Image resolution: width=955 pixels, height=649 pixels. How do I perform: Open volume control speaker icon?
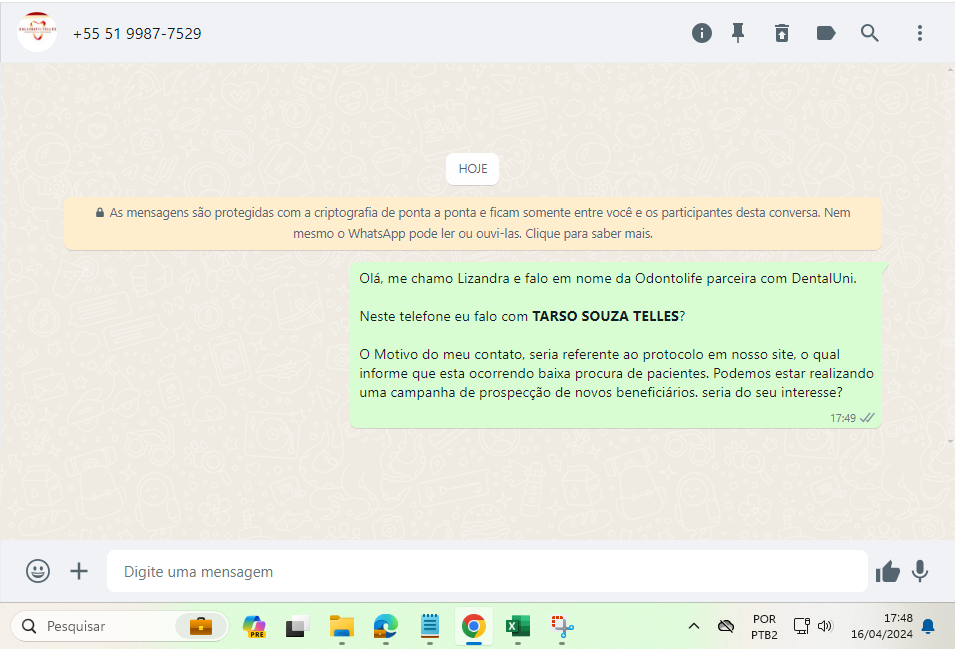(825, 626)
